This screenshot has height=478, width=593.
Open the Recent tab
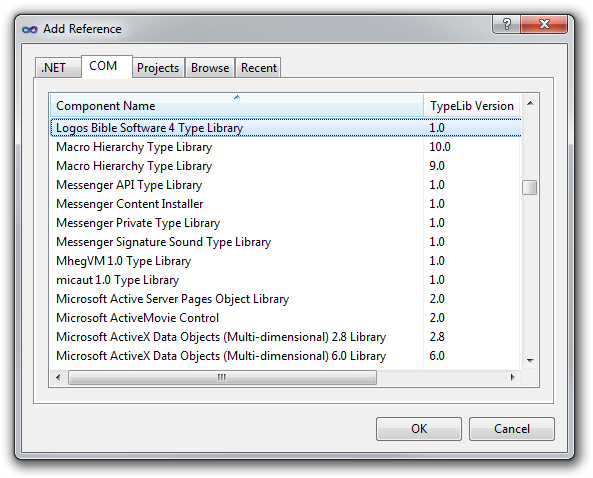pos(259,68)
